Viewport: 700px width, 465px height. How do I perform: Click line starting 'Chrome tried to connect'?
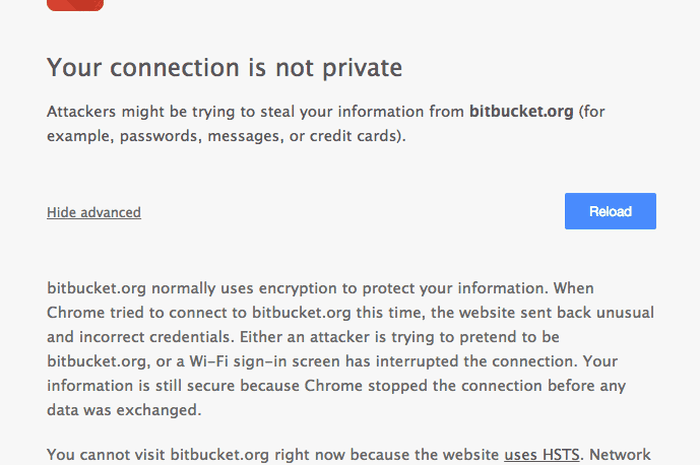350,312
